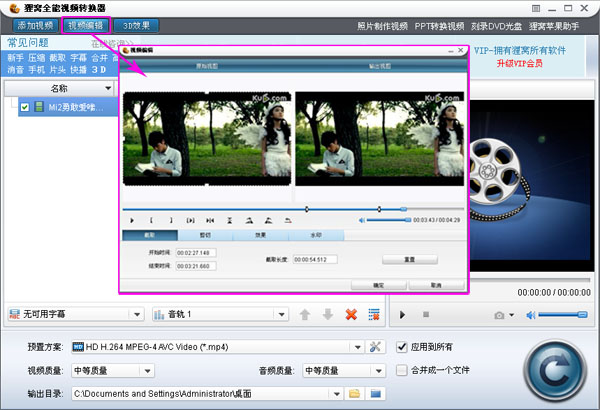Uncheck the Mi2 video file checkbox
The height and width of the screenshot is (410, 600).
click(x=25, y=107)
